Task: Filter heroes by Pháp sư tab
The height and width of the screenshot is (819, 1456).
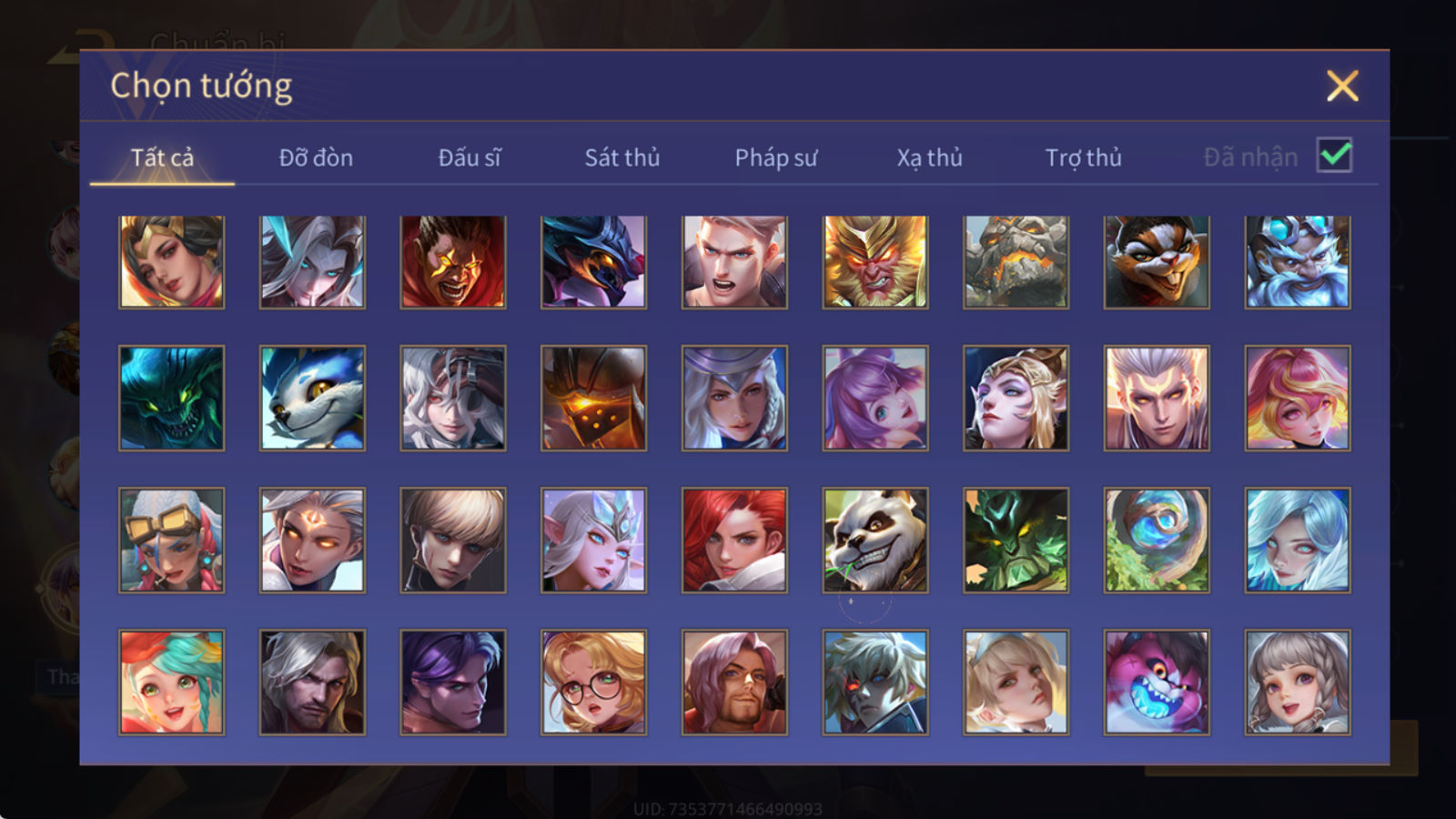Action: tap(775, 157)
